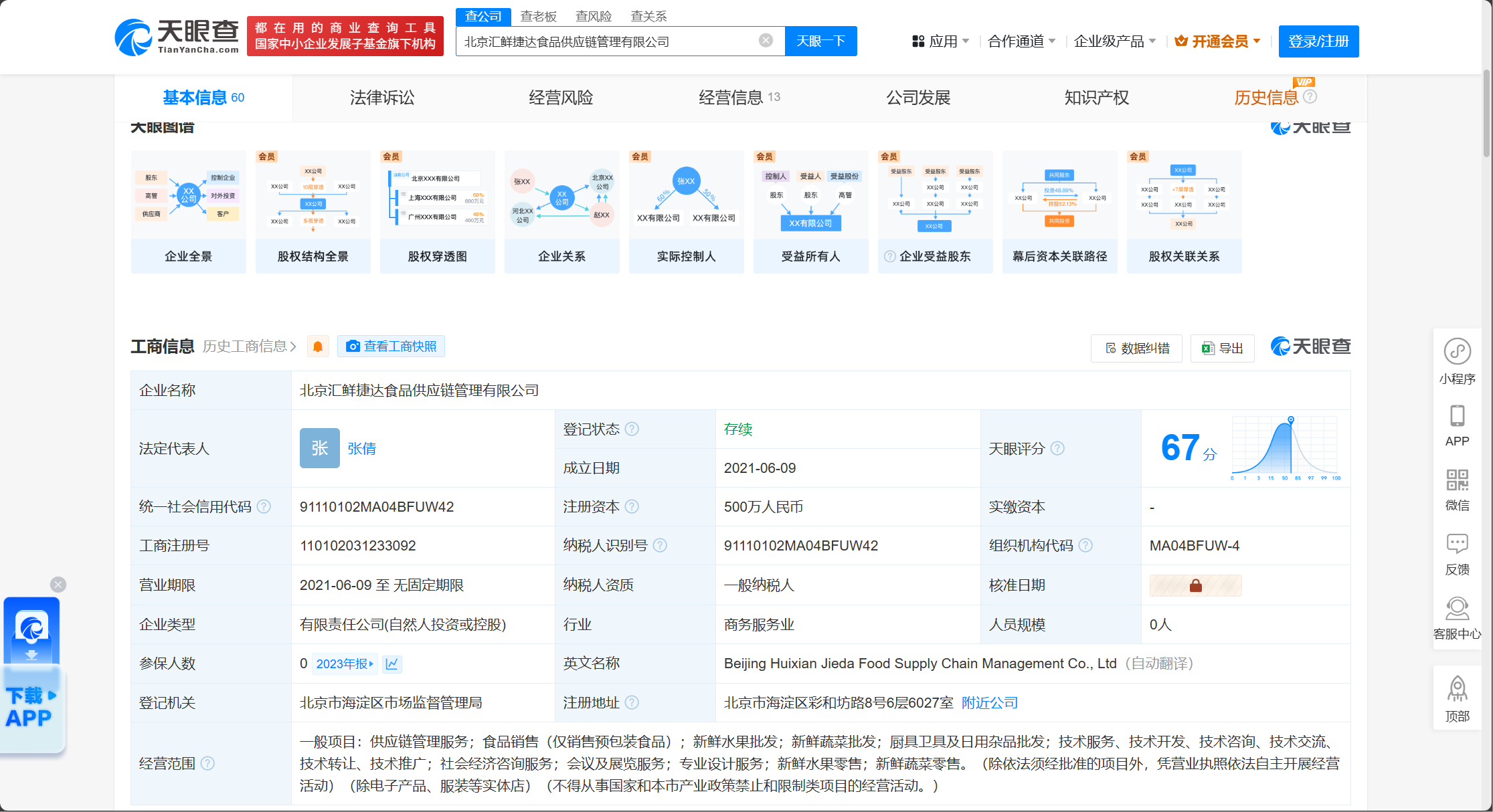Open the 参保人数 trend chart icon
1493x812 pixels.
point(392,664)
